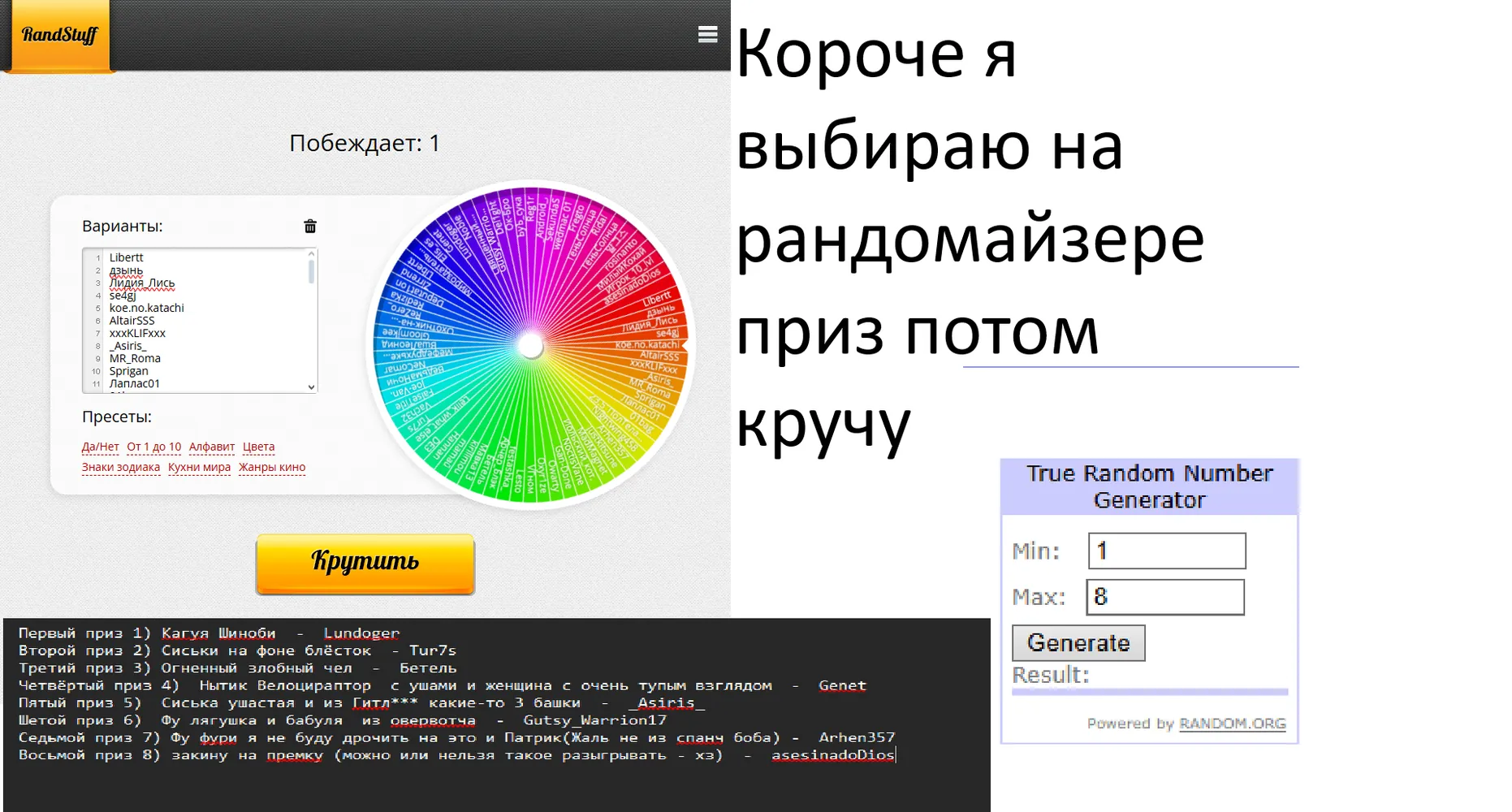Click the 'Лаплас01' line in variants
The width and height of the screenshot is (1512, 812).
click(x=135, y=383)
